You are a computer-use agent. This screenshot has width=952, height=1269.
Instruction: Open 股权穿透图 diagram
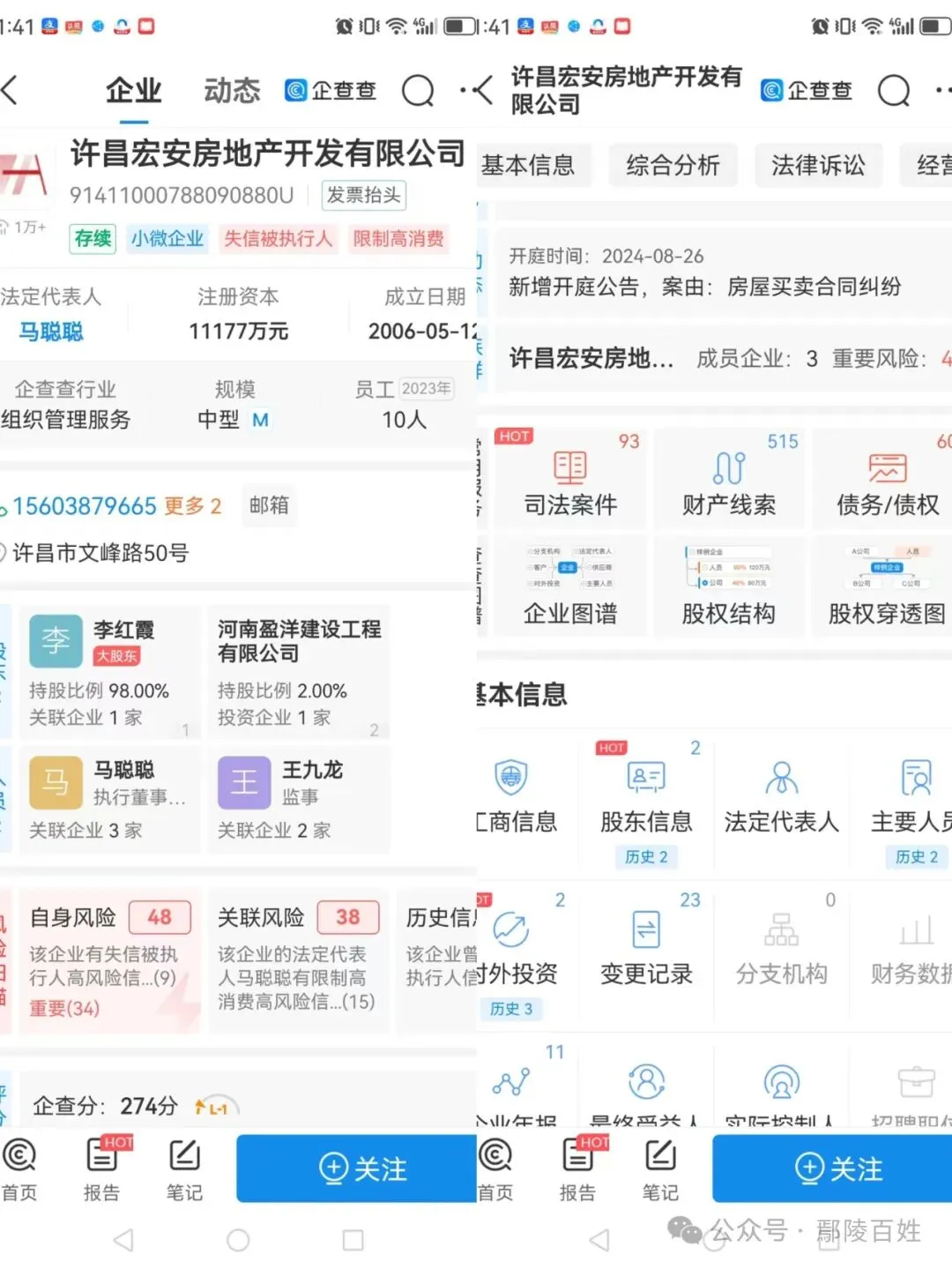886,566
